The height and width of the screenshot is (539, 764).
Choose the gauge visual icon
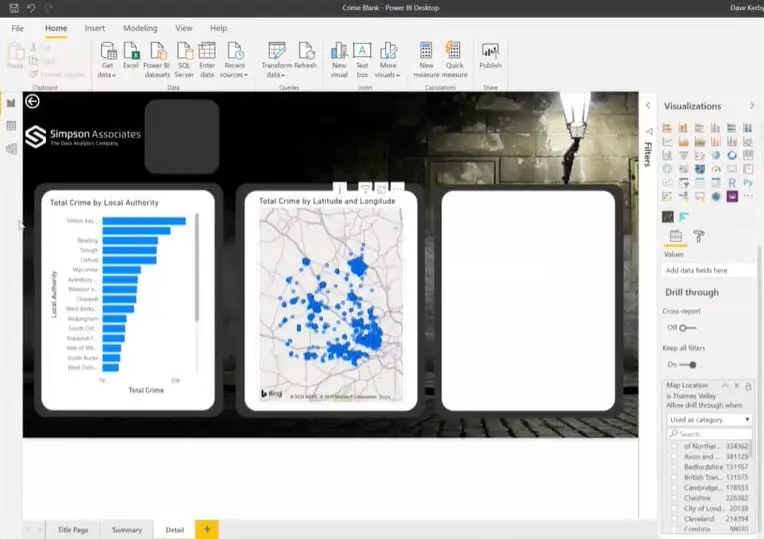[x=716, y=169]
